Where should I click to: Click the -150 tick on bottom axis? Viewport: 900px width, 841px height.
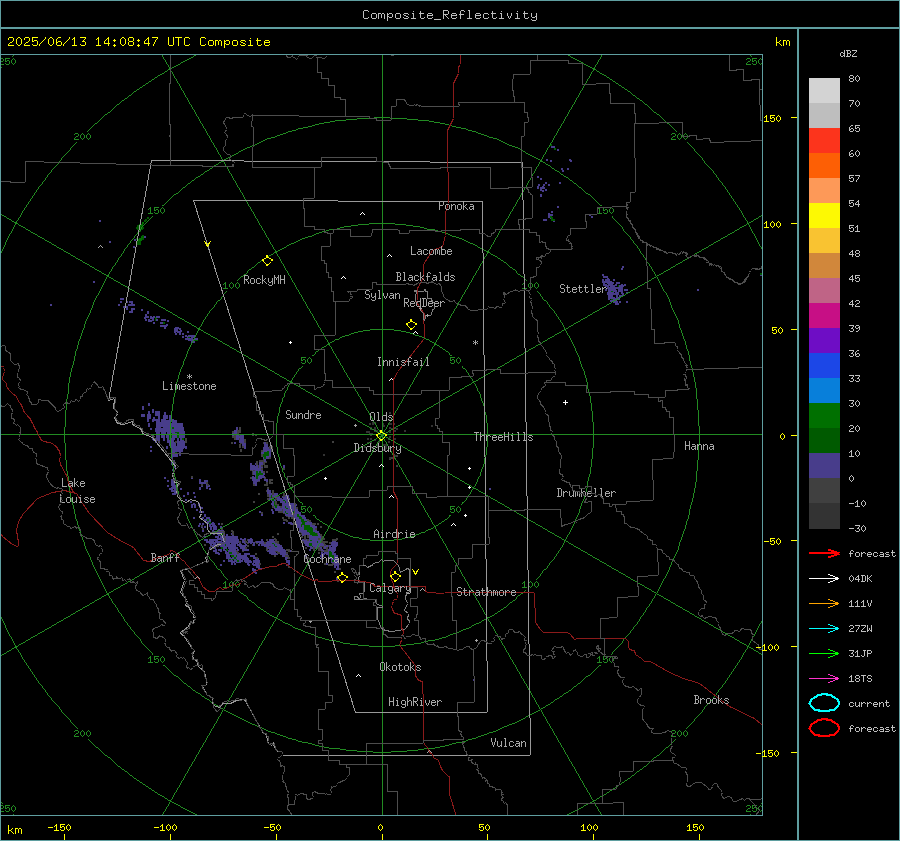coord(59,827)
